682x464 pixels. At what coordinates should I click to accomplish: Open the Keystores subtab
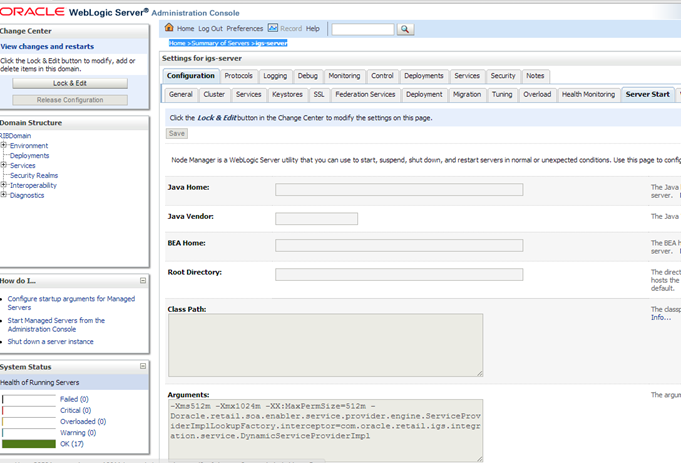coord(287,94)
